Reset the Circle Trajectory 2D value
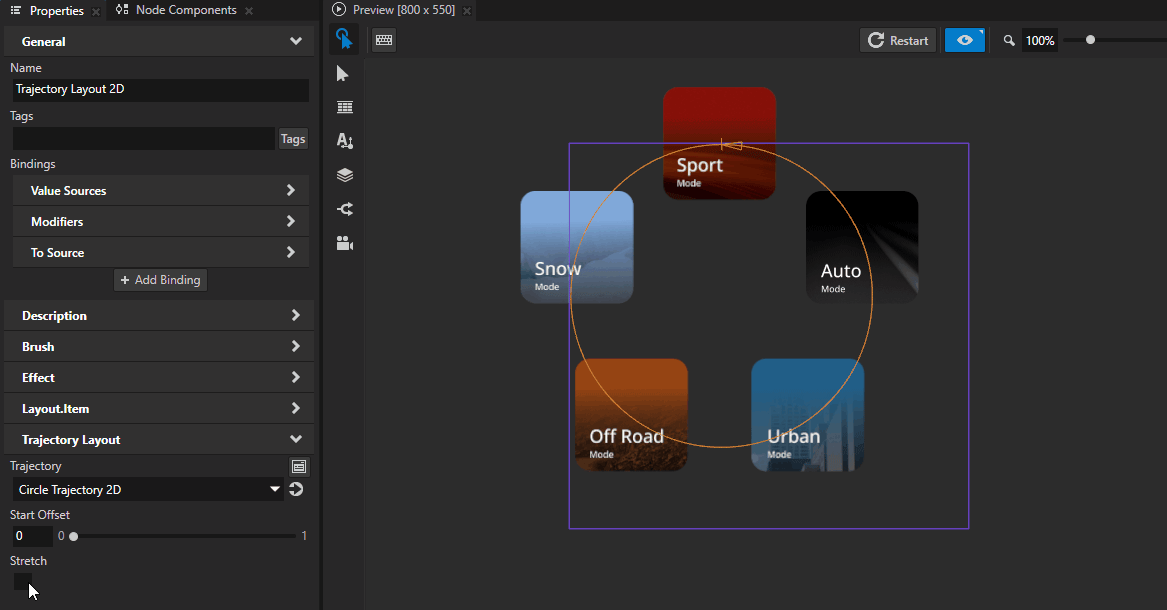 point(297,489)
